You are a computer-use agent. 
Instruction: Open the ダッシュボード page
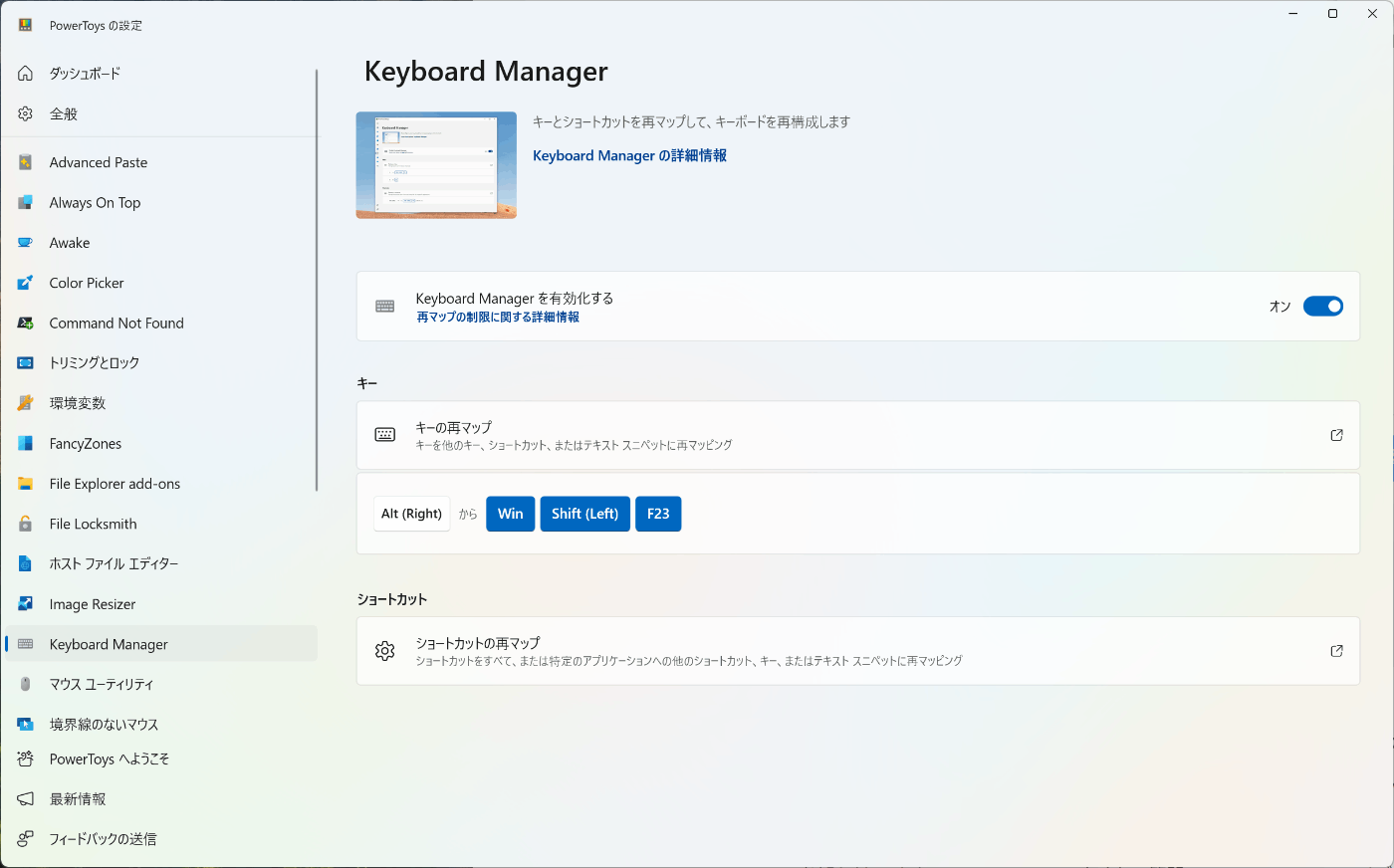160,74
